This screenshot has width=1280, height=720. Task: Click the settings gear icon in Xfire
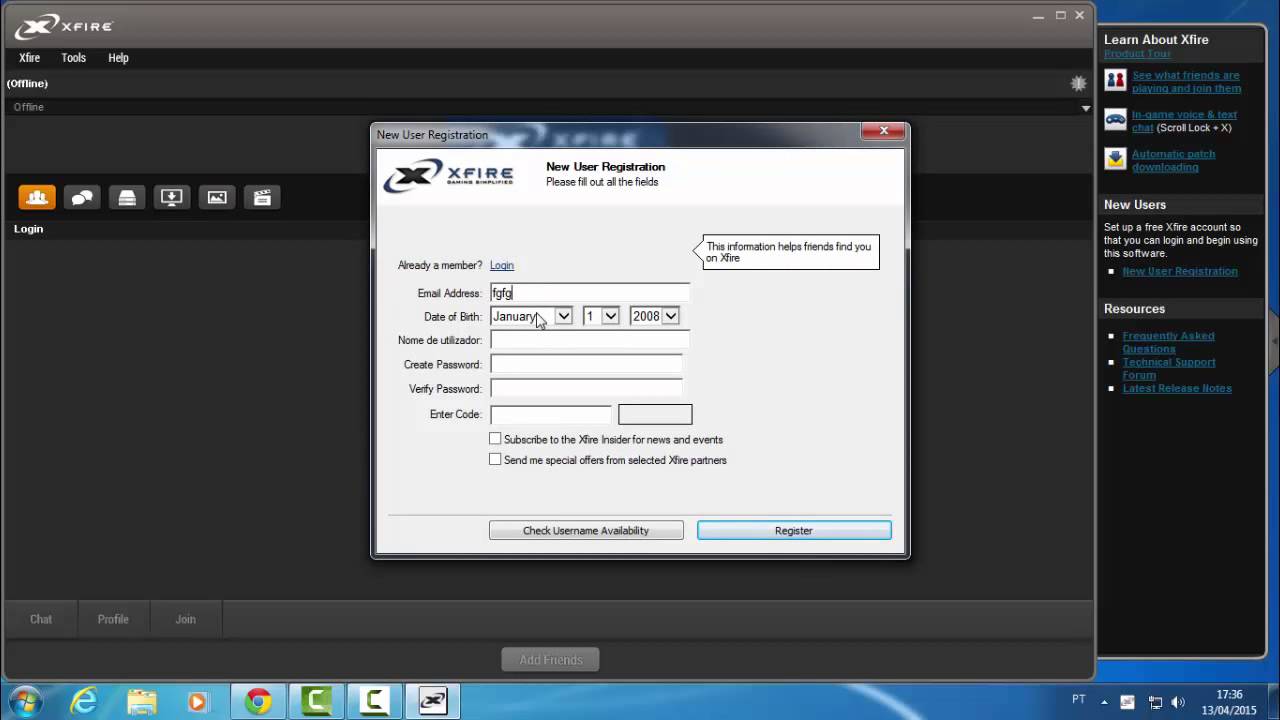click(x=1078, y=84)
